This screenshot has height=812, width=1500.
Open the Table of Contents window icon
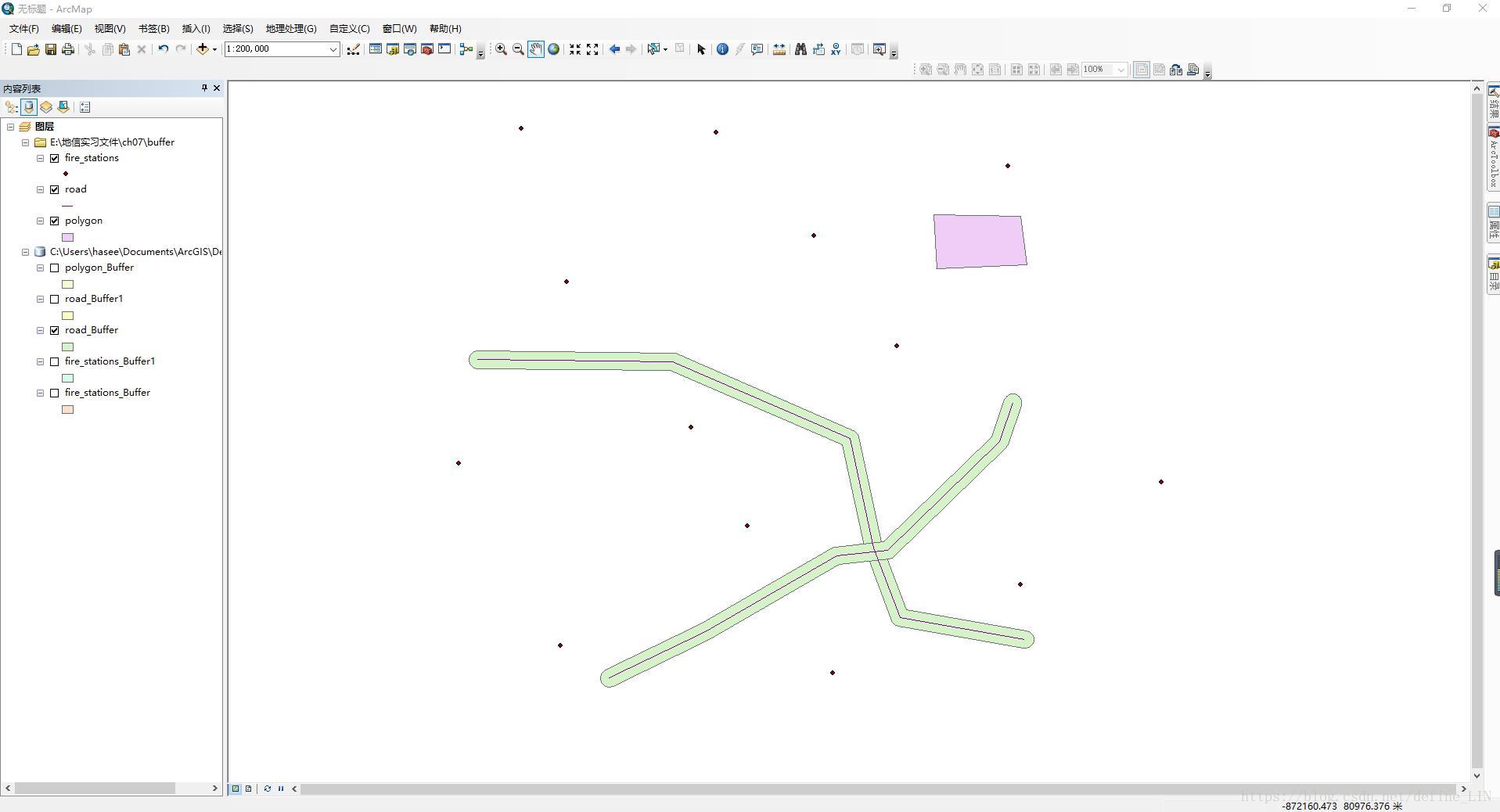coord(376,49)
